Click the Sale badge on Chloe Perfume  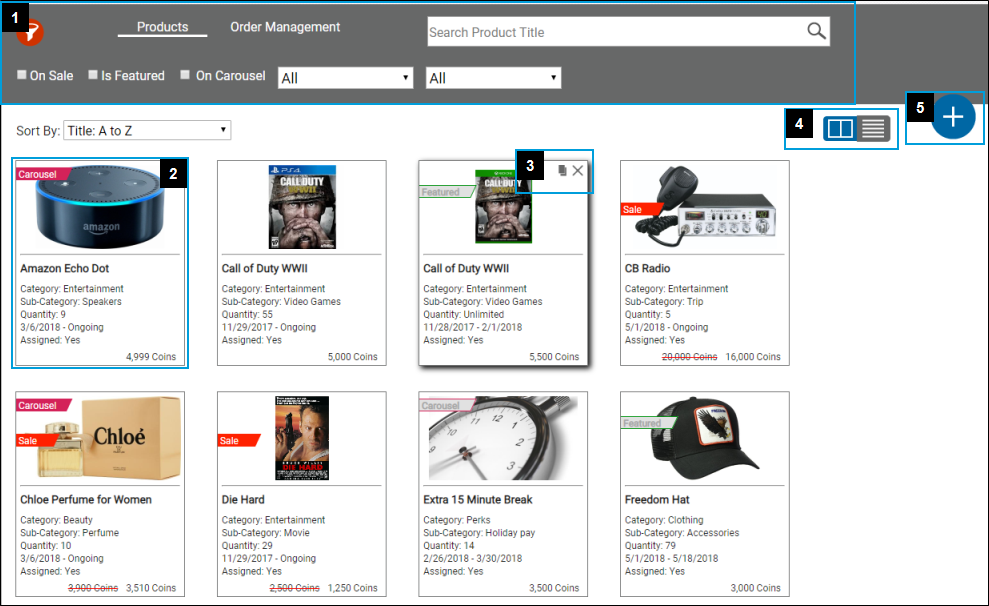point(36,440)
